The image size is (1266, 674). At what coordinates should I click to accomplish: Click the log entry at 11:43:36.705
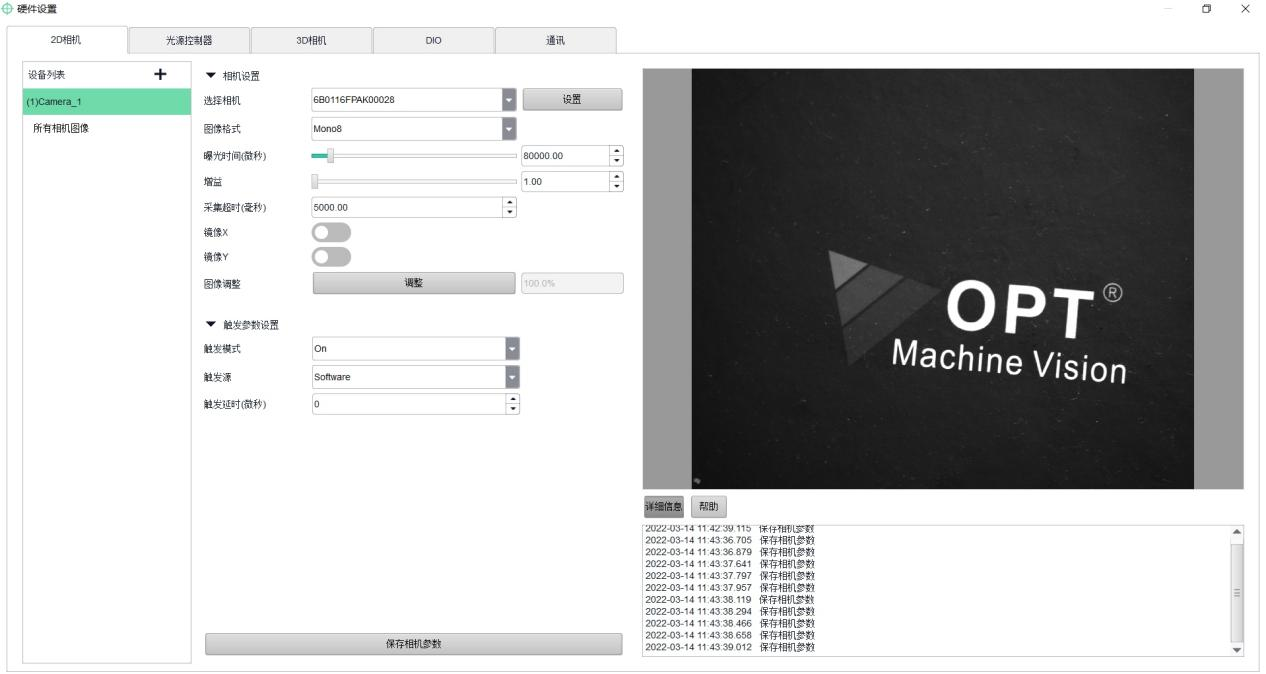[x=730, y=539]
